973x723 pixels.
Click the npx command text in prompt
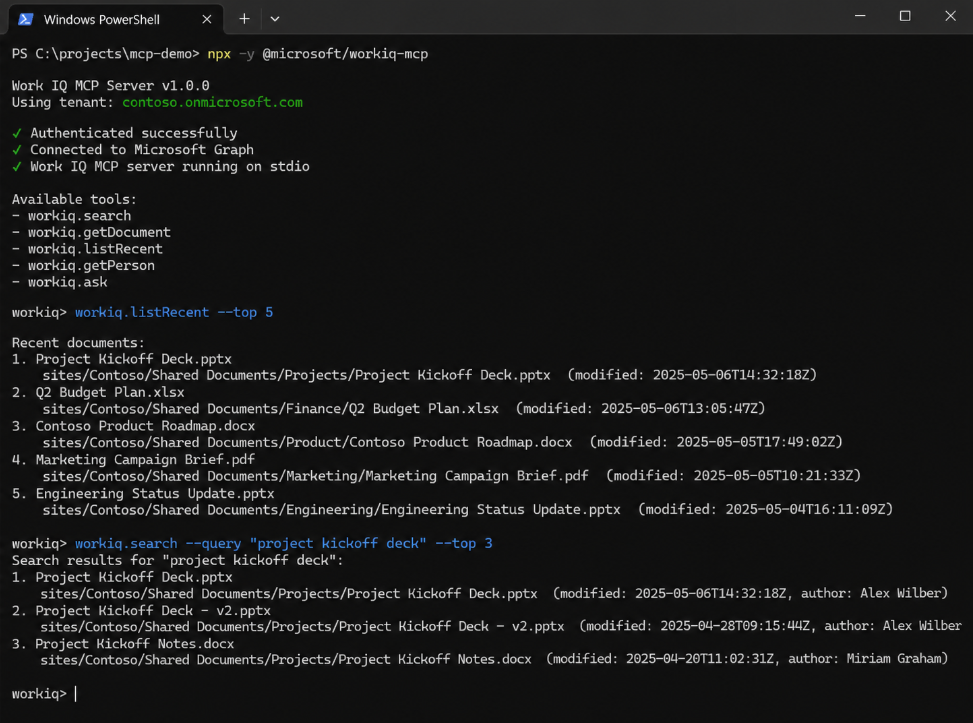219,54
